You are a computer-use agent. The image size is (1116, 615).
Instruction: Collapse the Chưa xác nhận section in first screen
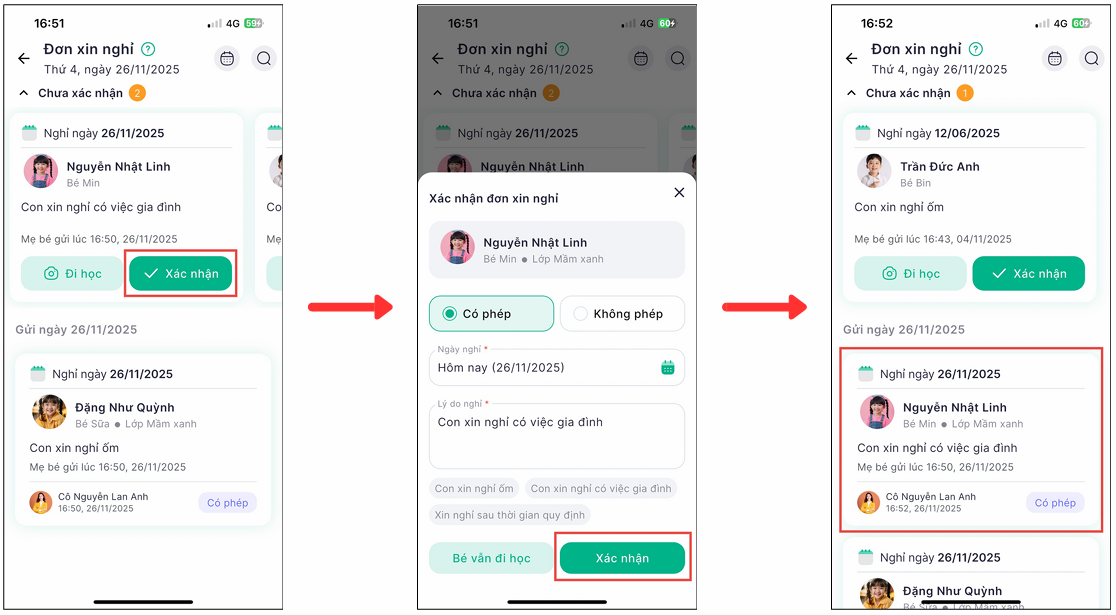click(23, 93)
